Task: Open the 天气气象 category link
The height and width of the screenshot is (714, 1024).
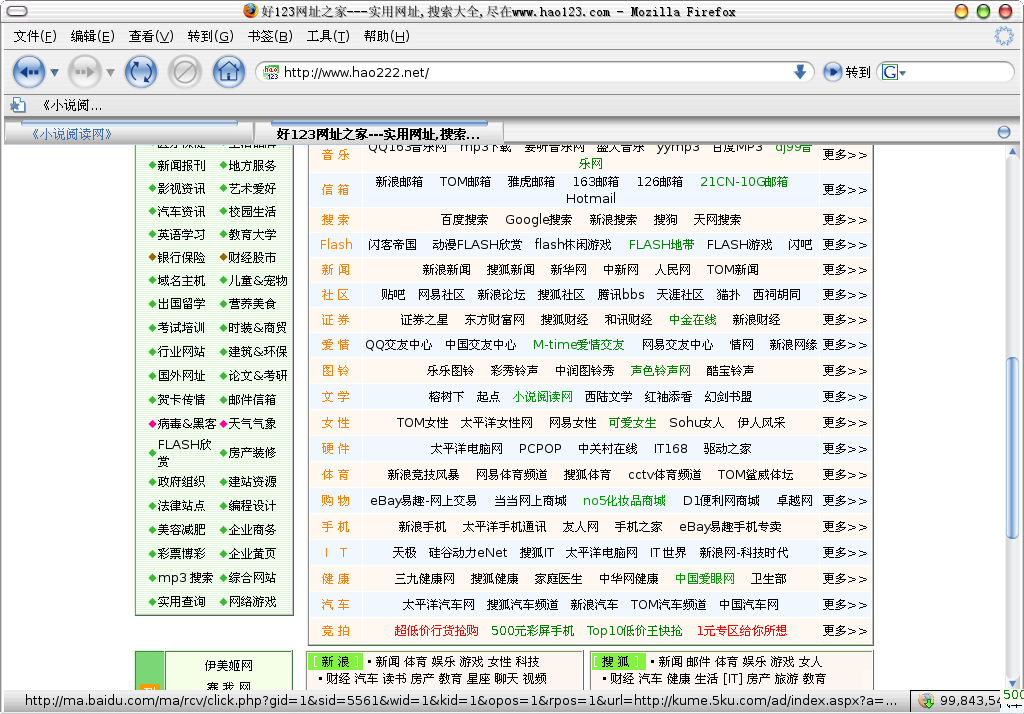Action: [x=252, y=423]
